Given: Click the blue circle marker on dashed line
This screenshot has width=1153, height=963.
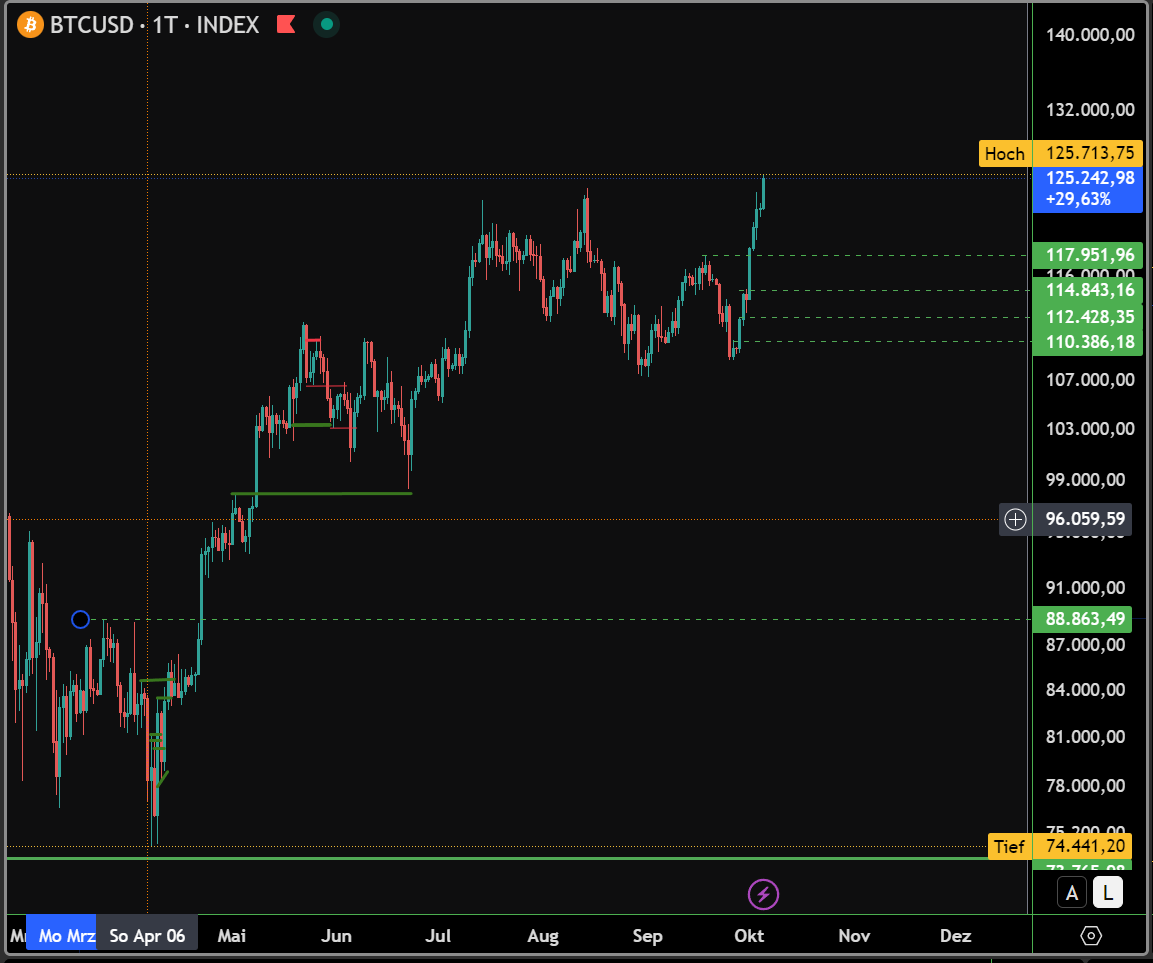Looking at the screenshot, I should click(81, 619).
